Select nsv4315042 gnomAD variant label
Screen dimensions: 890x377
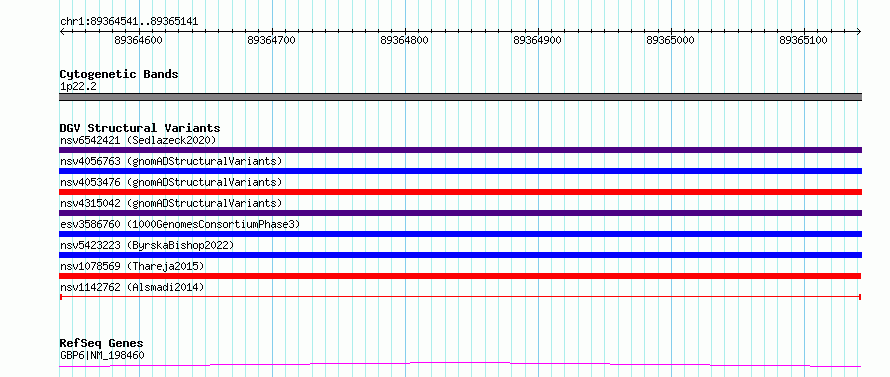click(171, 203)
